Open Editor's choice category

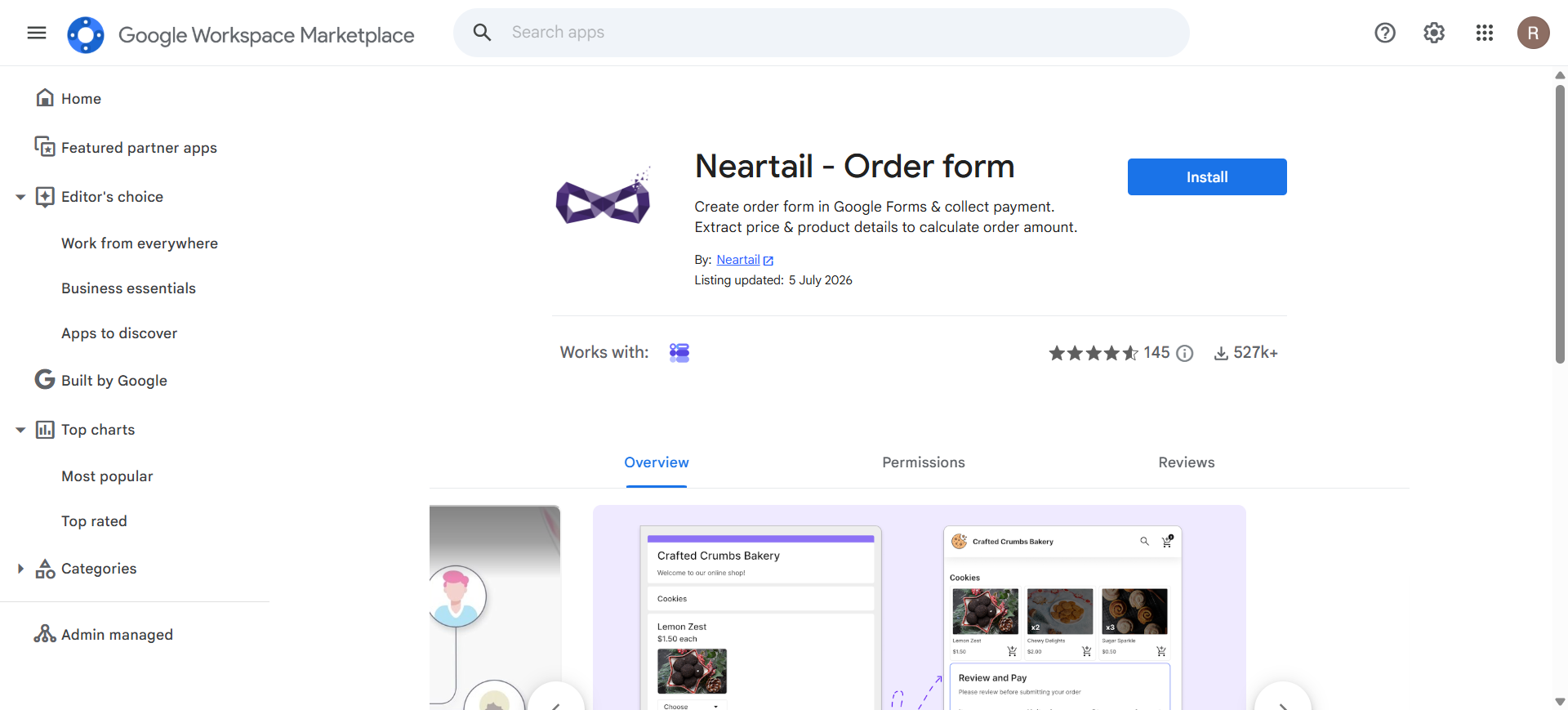(x=112, y=197)
